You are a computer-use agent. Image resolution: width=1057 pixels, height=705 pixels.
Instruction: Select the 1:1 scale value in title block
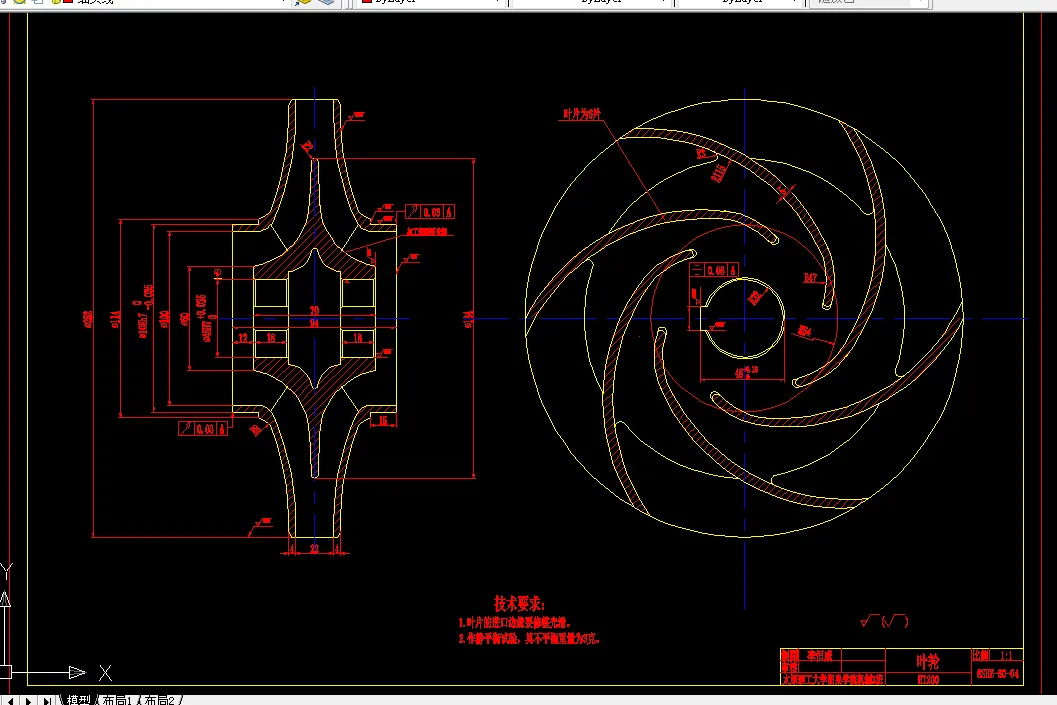pyautogui.click(x=1006, y=655)
